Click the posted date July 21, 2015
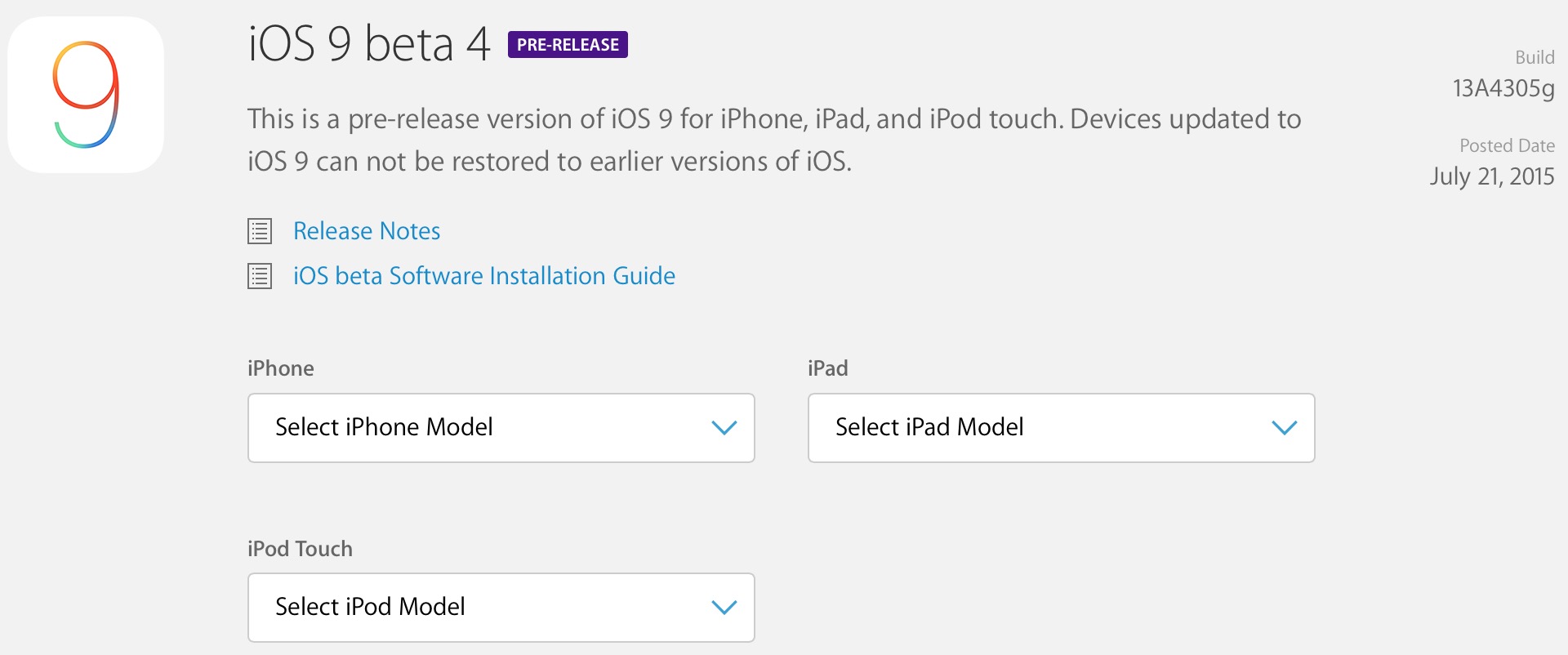The image size is (1568, 655). click(x=1492, y=176)
